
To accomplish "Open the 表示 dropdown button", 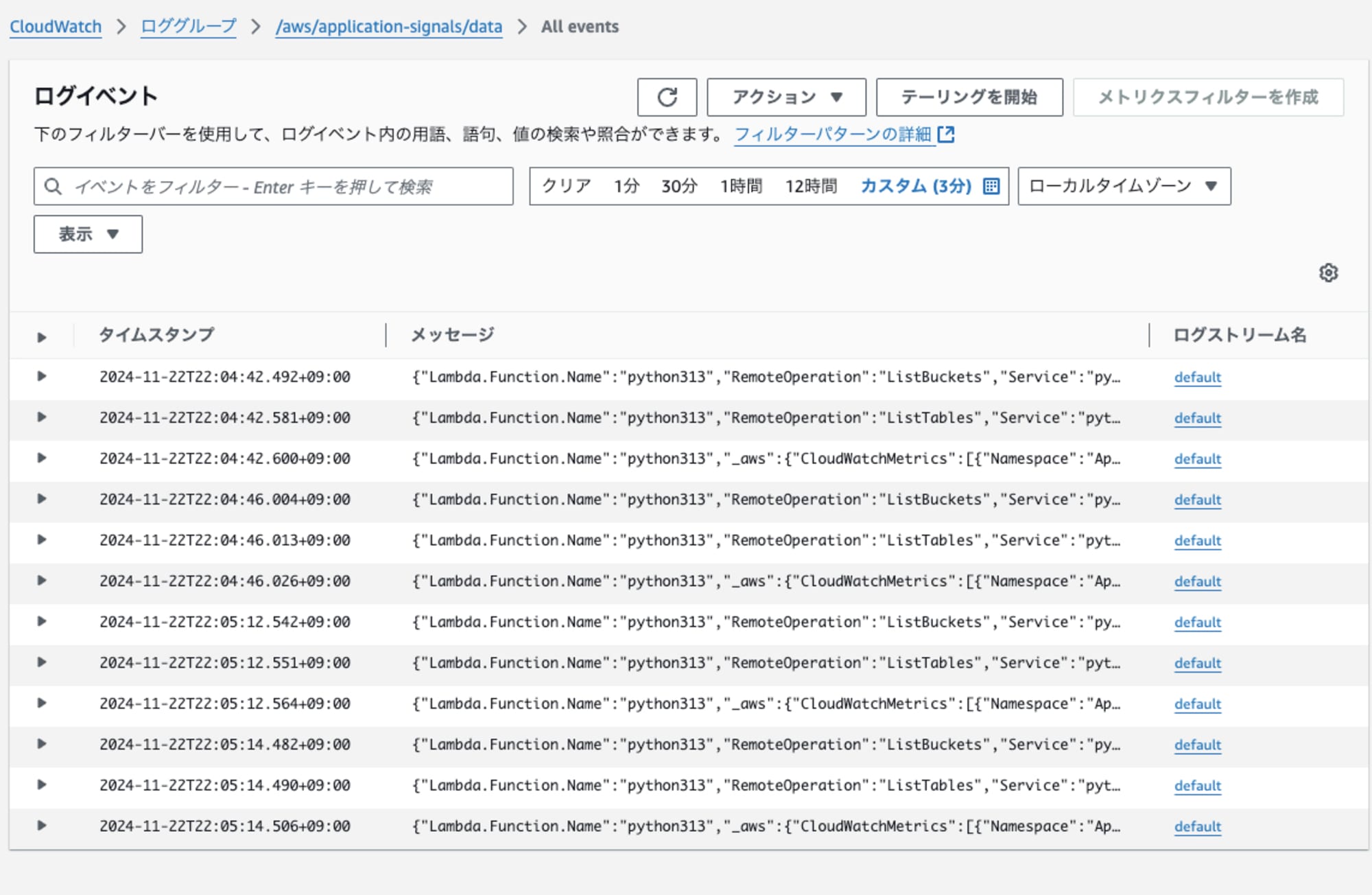I will 88,234.
